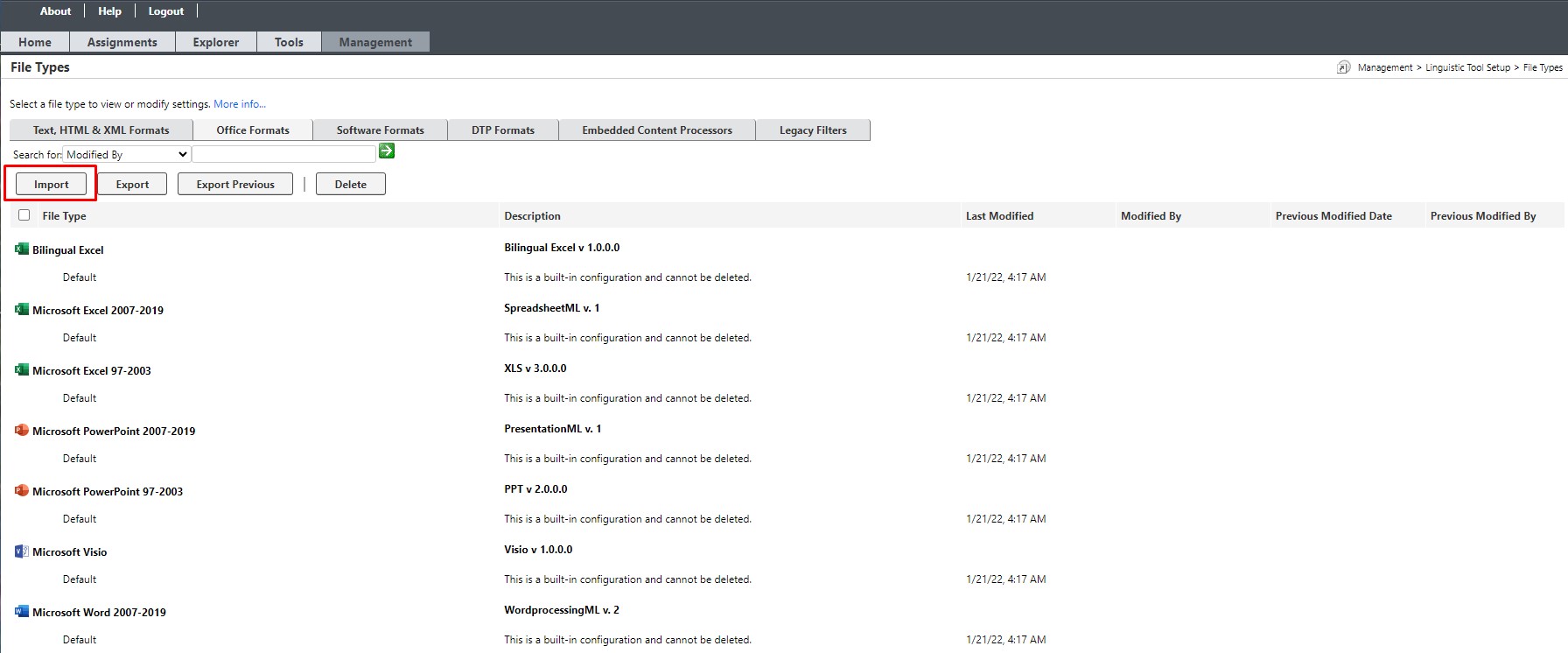Image resolution: width=1568 pixels, height=653 pixels.
Task: Open the Help menu link
Action: pyautogui.click(x=109, y=11)
